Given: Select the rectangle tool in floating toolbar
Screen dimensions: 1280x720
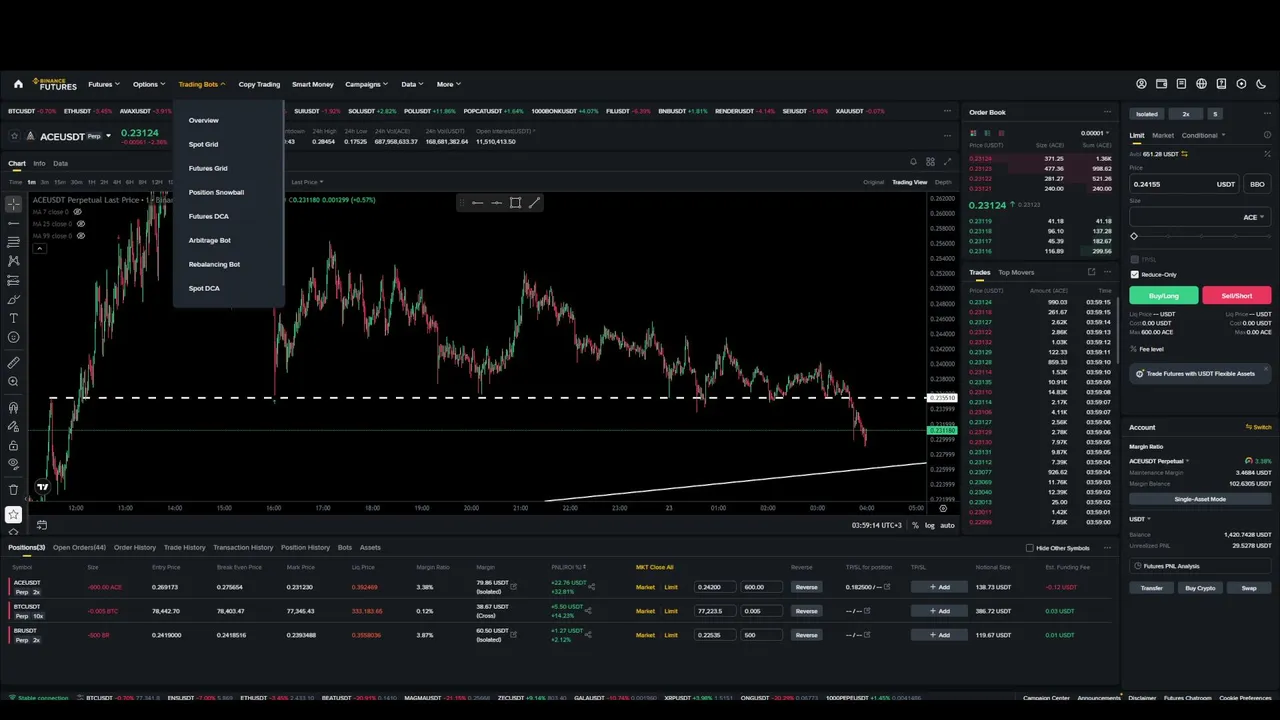Looking at the screenshot, I should (x=515, y=203).
